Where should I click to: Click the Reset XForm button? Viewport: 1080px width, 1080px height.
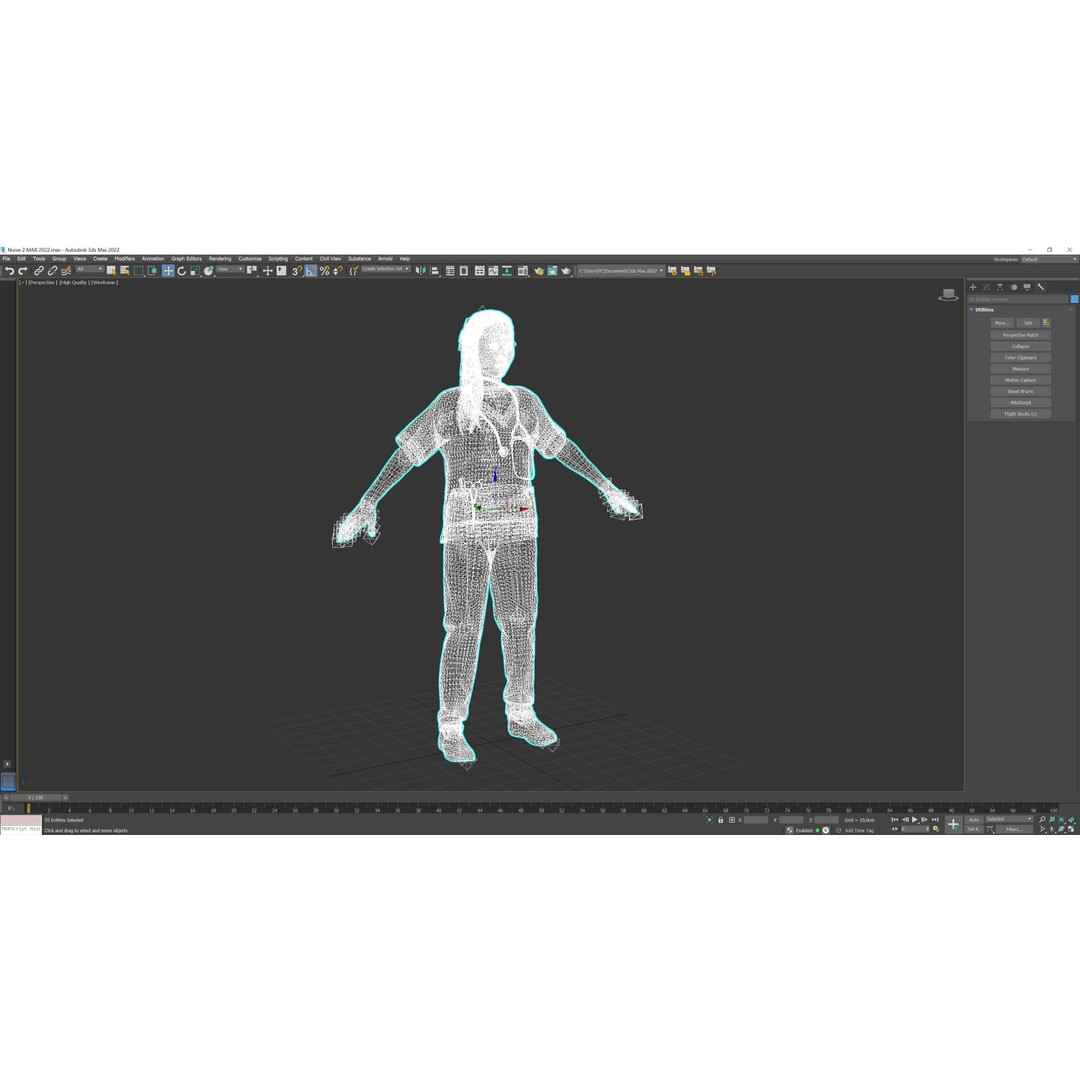[x=1021, y=391]
